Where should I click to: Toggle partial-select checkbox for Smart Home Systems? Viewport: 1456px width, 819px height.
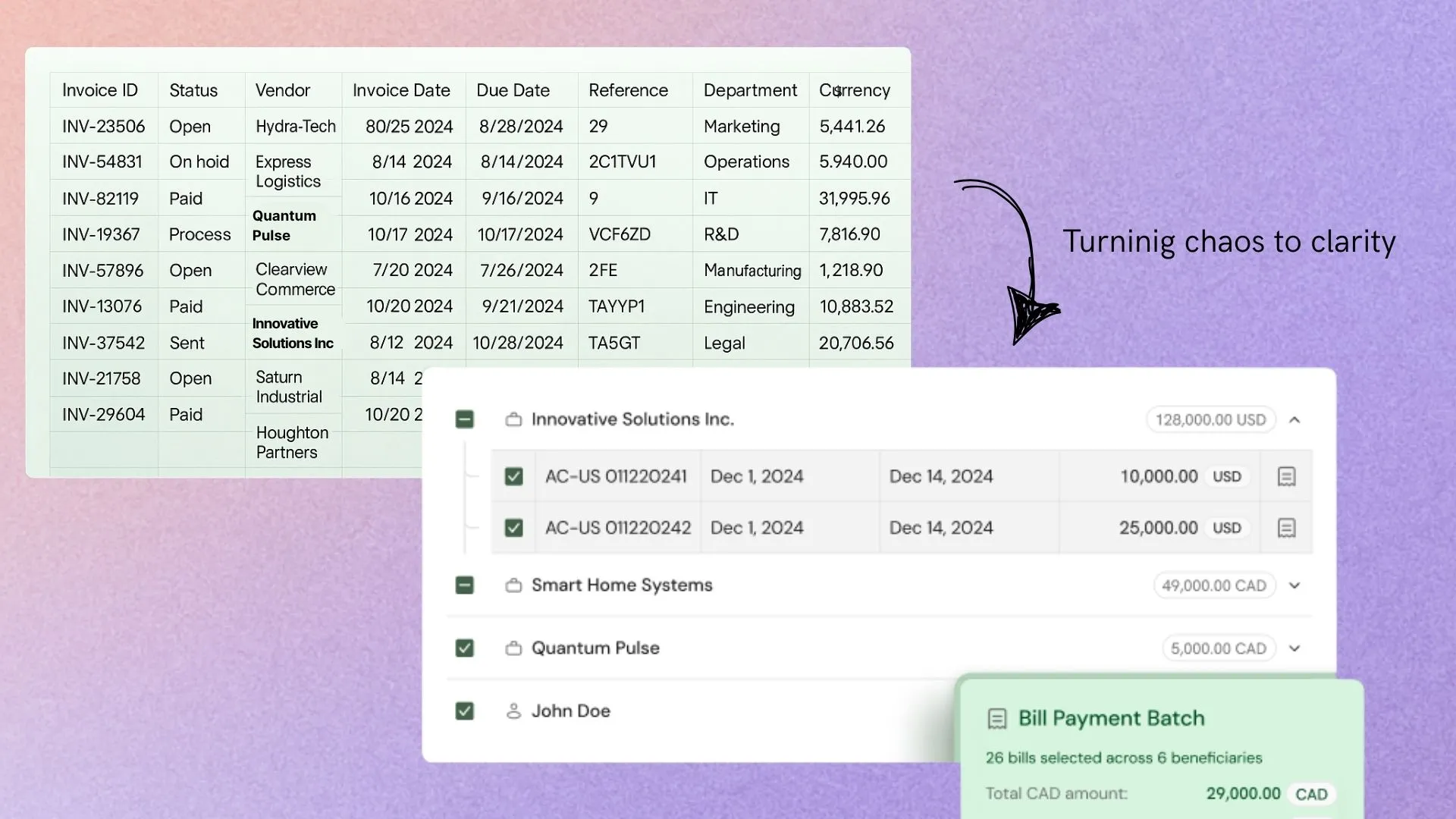[464, 585]
